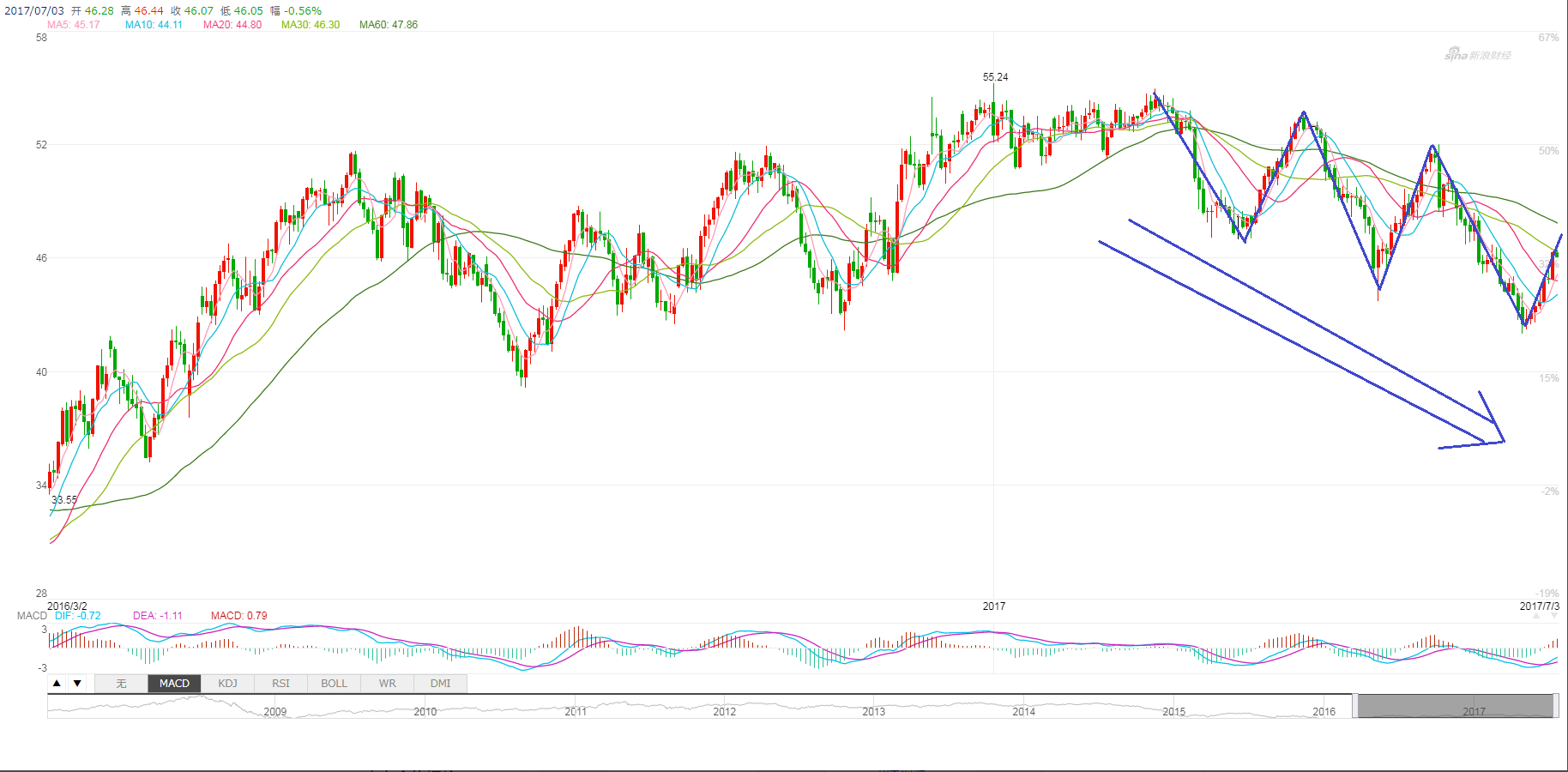Click the left handle of range selector

[1354, 706]
